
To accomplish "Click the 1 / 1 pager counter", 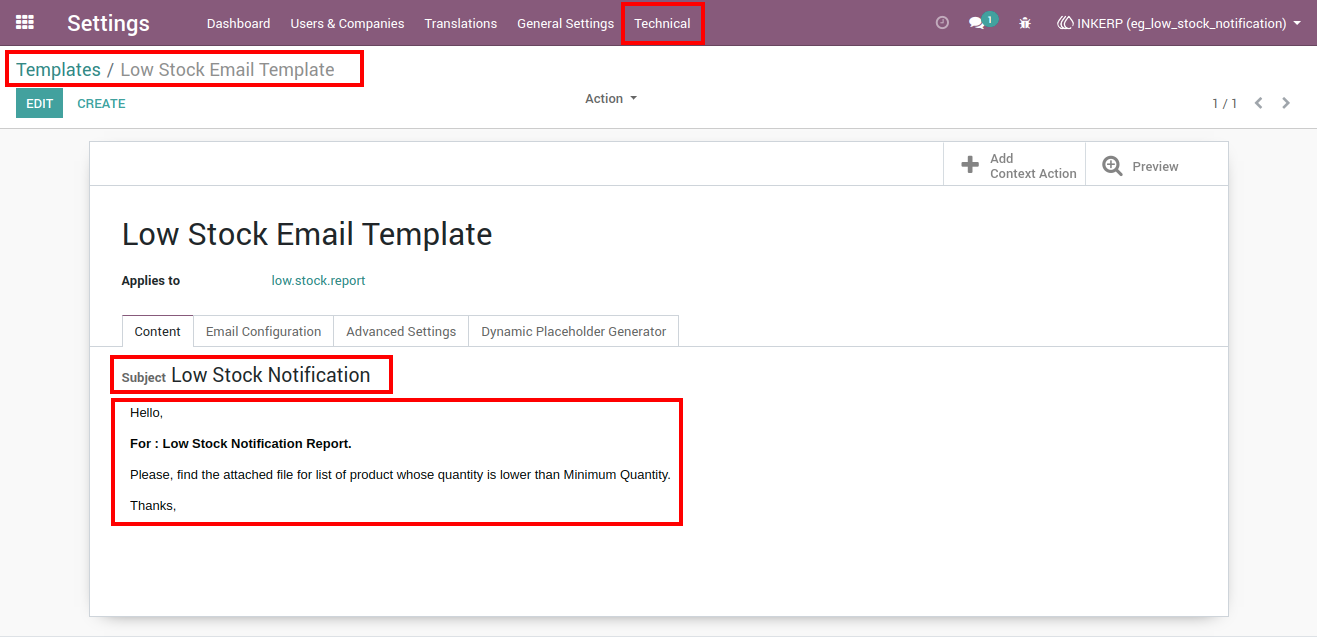I will tap(1224, 104).
